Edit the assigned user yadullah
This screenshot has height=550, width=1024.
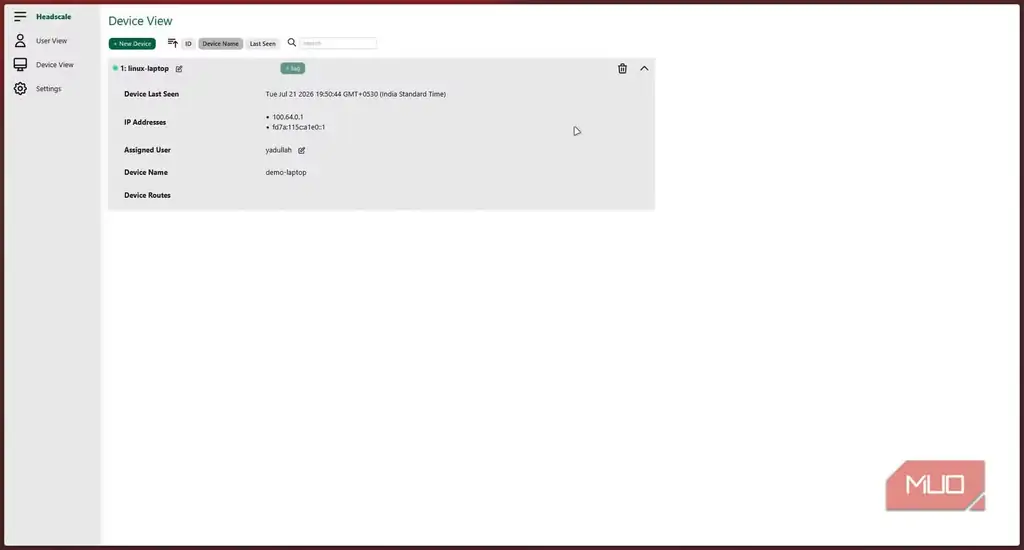tap(302, 150)
